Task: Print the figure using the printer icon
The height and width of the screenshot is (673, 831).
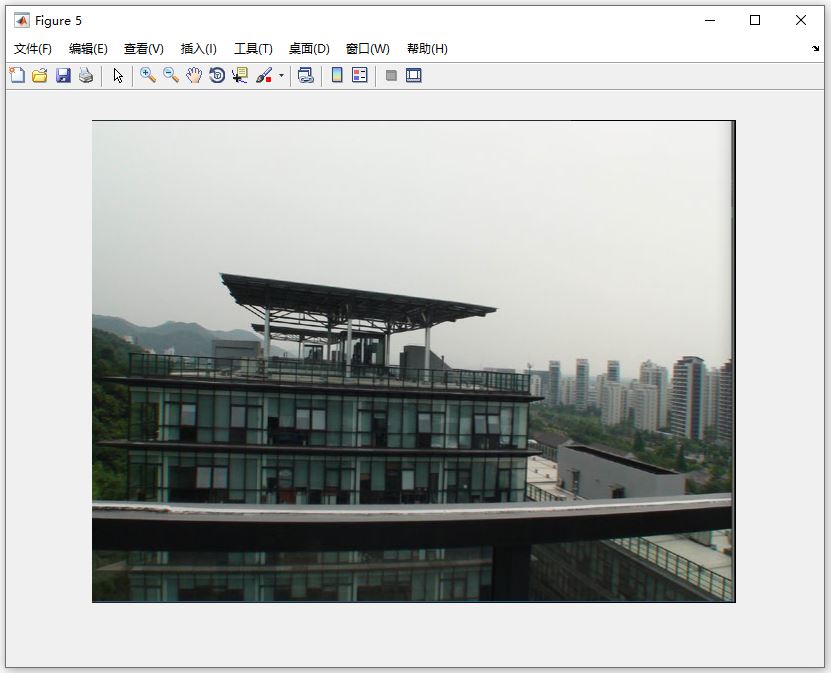Action: pos(86,76)
